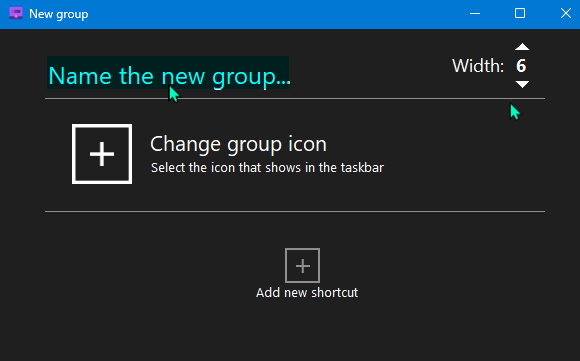The image size is (580, 361).
Task: Click the divider line above the shortcuts area
Action: [295, 212]
